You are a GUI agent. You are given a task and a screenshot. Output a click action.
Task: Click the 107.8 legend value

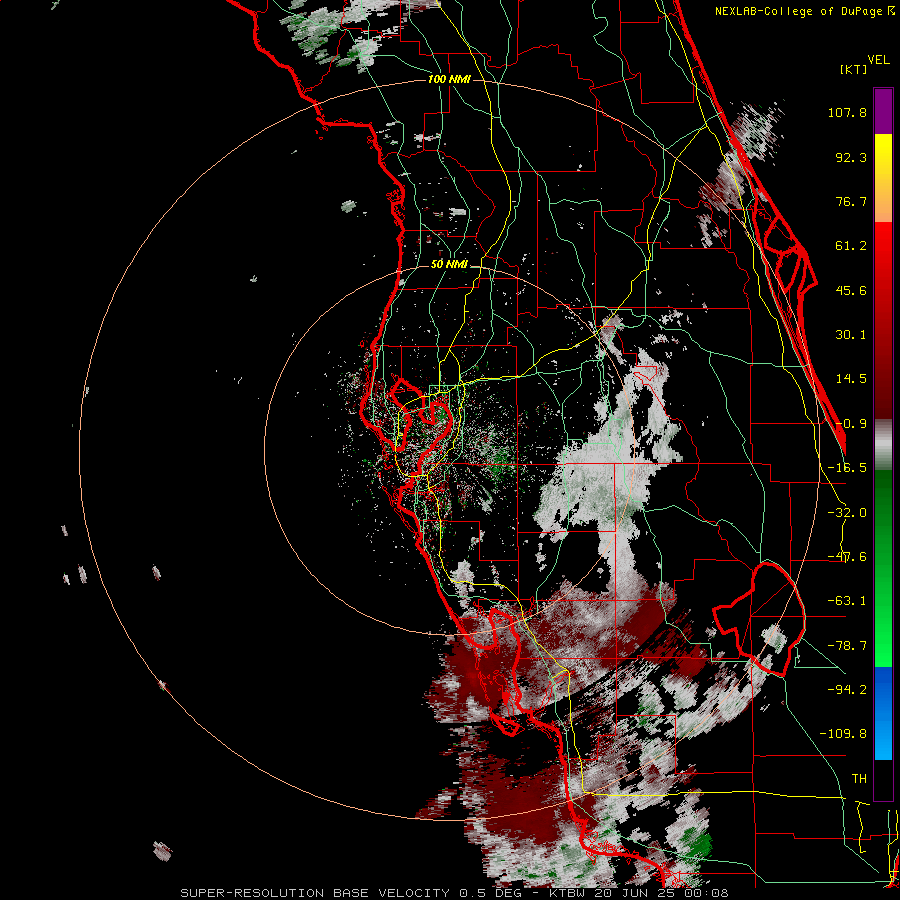coord(847,112)
